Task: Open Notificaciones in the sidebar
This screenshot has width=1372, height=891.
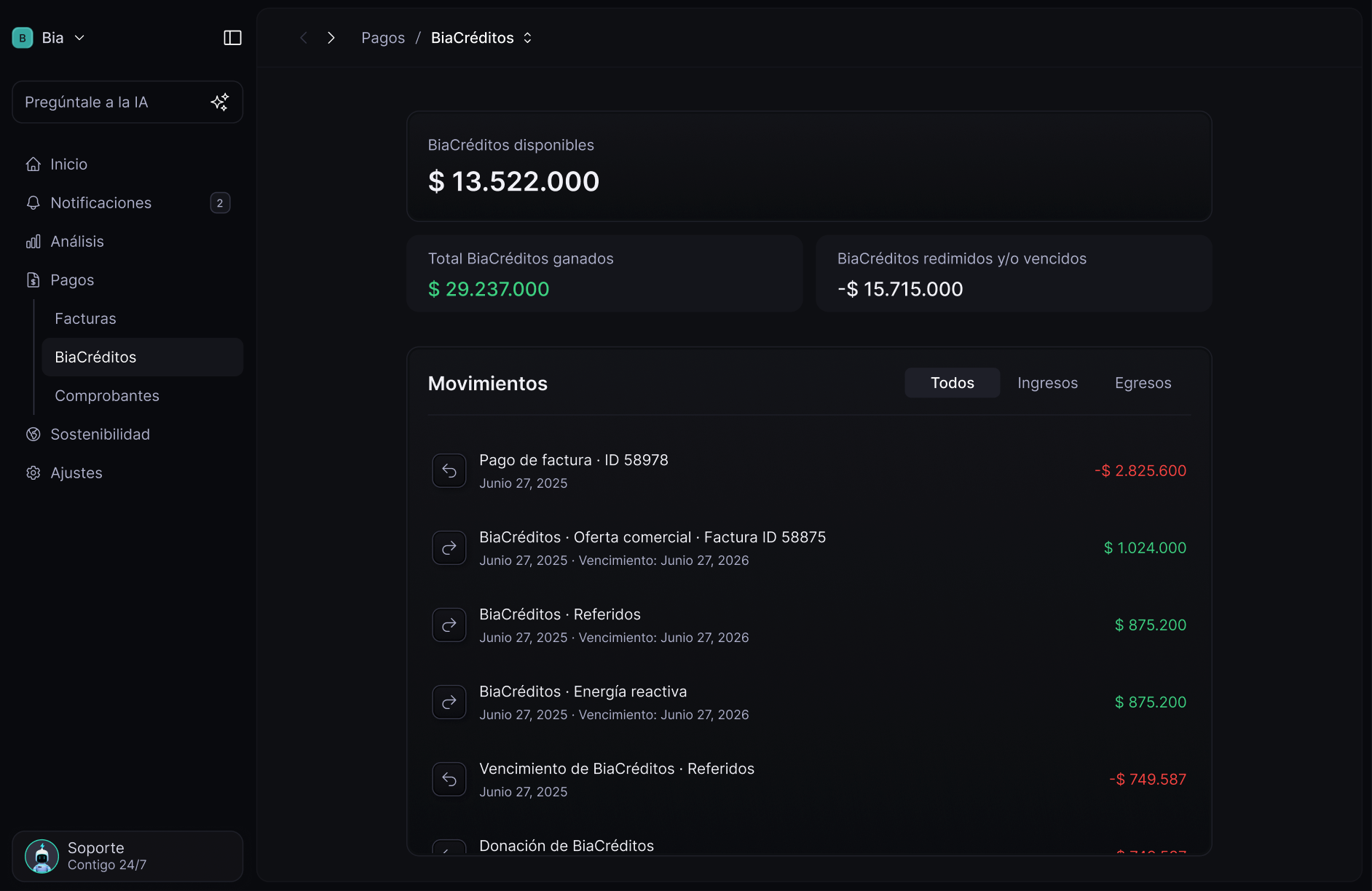Action: 127,203
